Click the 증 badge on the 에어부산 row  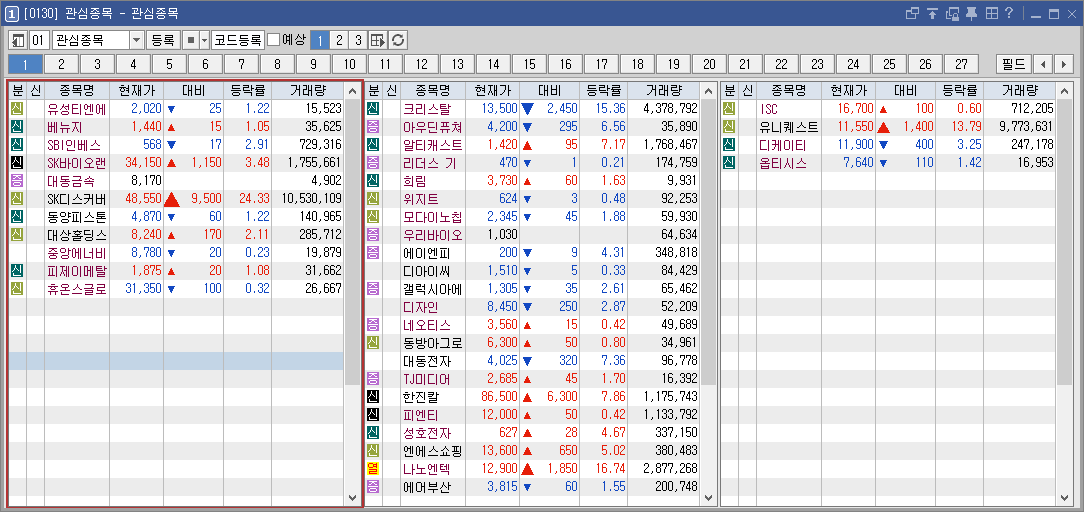373,486
